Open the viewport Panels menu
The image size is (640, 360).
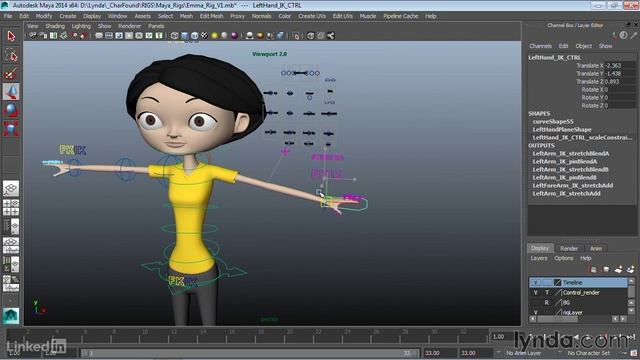click(156, 26)
